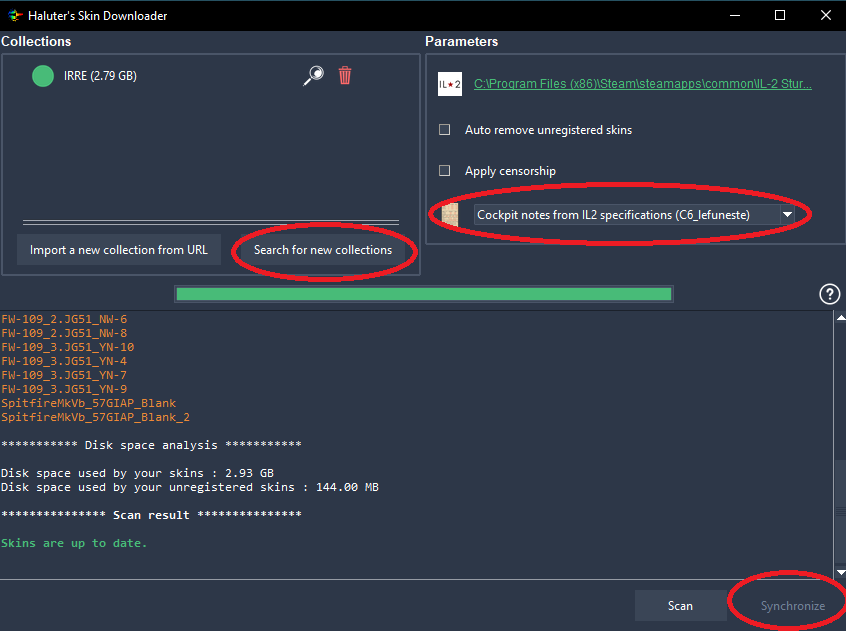Image resolution: width=846 pixels, height=631 pixels.
Task: Enable Auto remove unregistered skins
Action: tap(445, 129)
